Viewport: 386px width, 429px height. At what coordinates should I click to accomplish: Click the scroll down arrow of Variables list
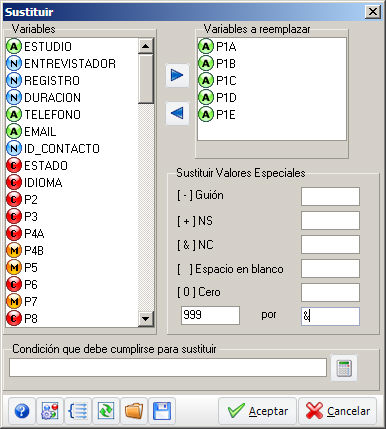click(x=146, y=319)
